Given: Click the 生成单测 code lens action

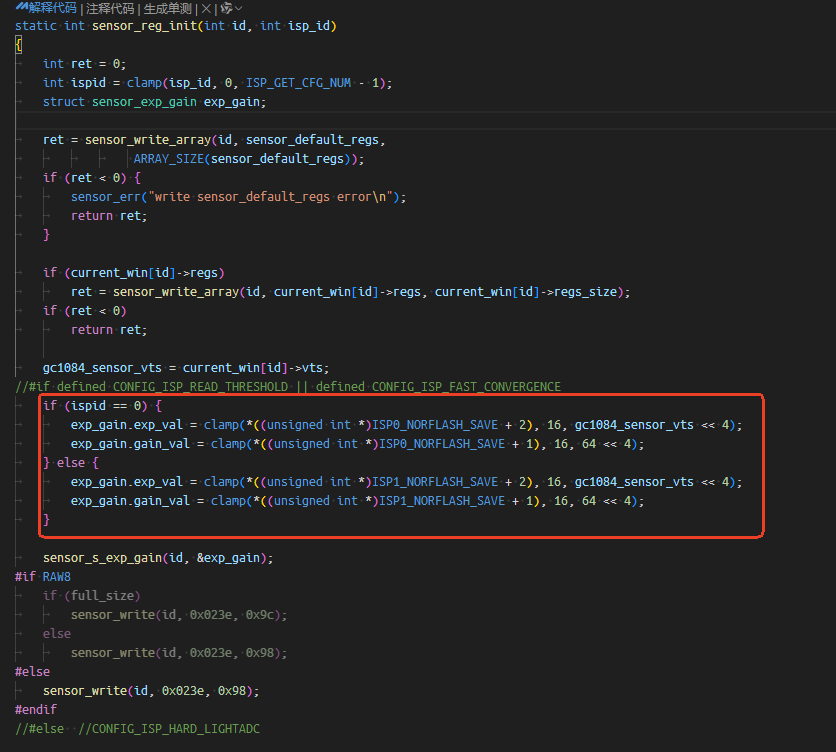Looking at the screenshot, I should point(170,8).
